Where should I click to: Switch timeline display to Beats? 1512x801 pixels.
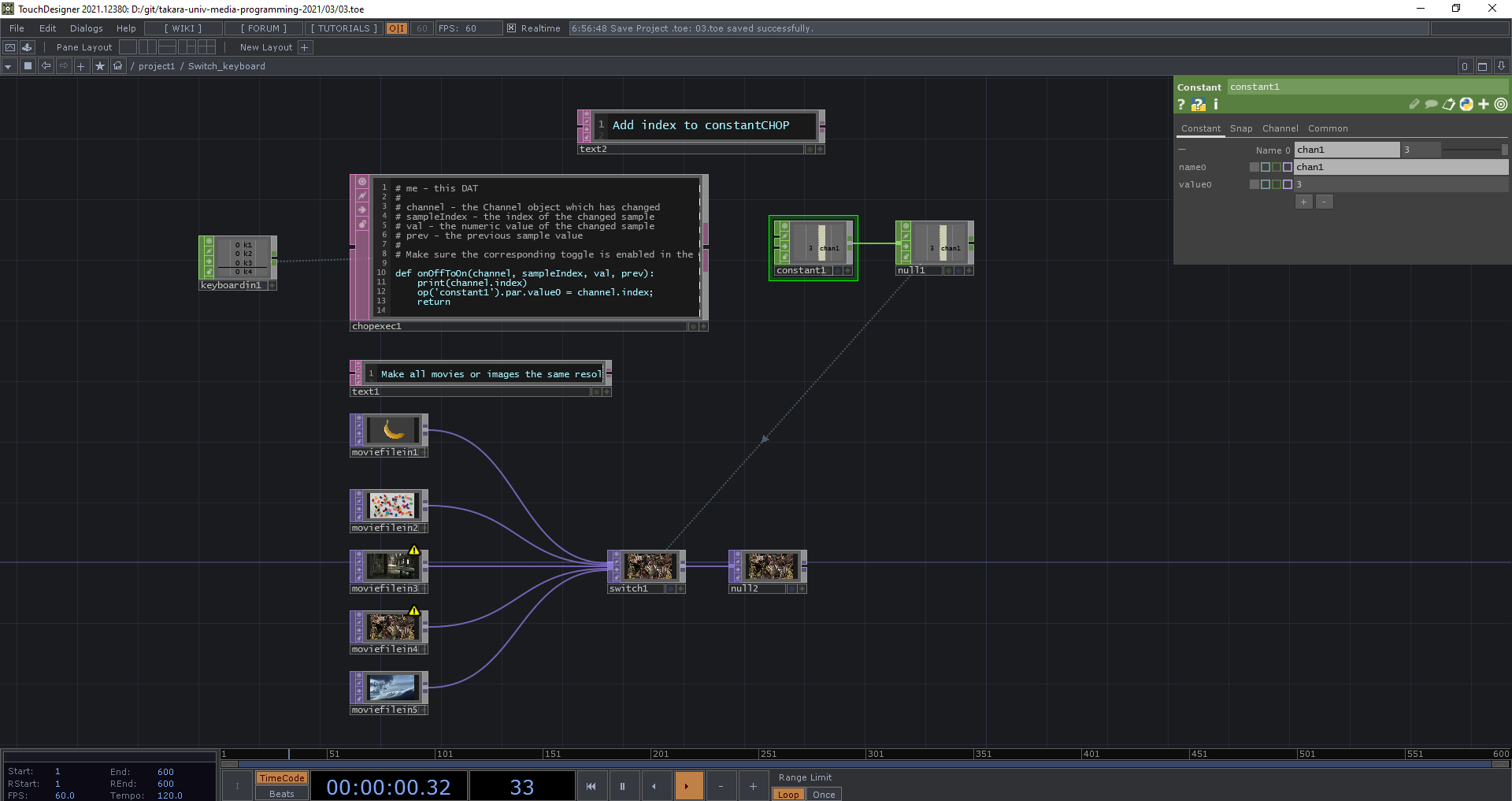[x=281, y=794]
